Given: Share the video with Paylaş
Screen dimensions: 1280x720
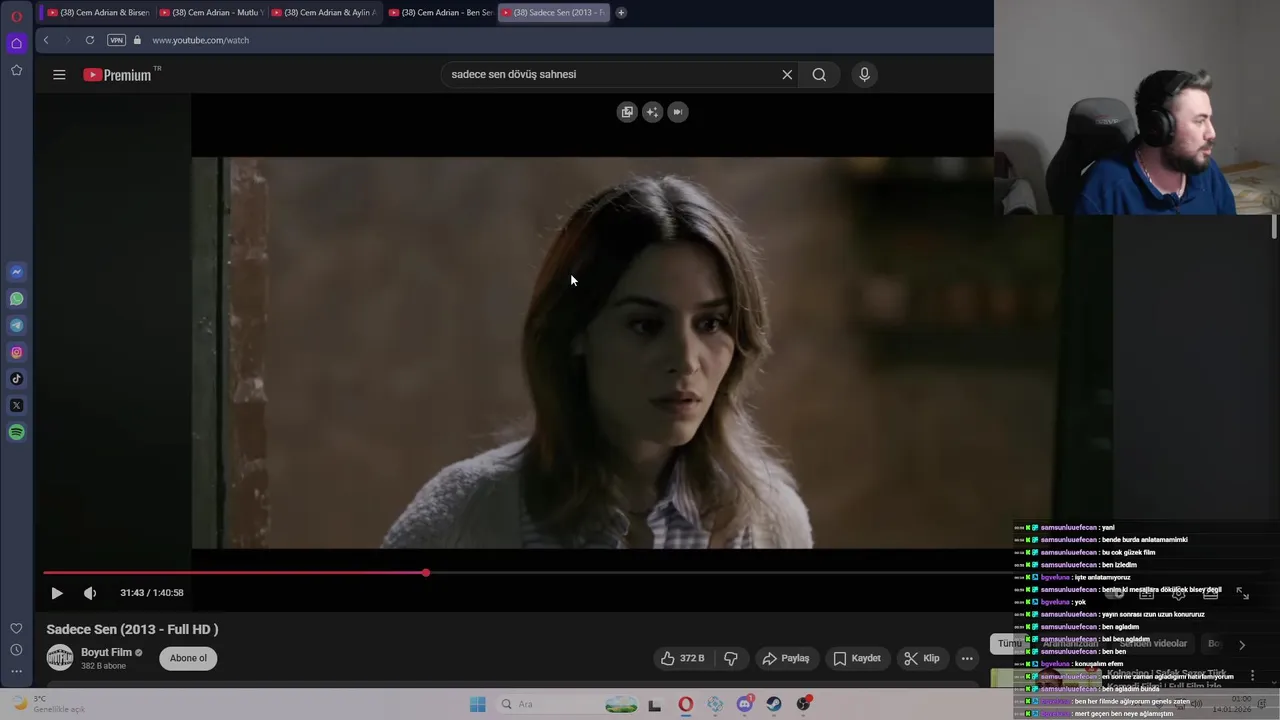Looking at the screenshot, I should point(785,658).
